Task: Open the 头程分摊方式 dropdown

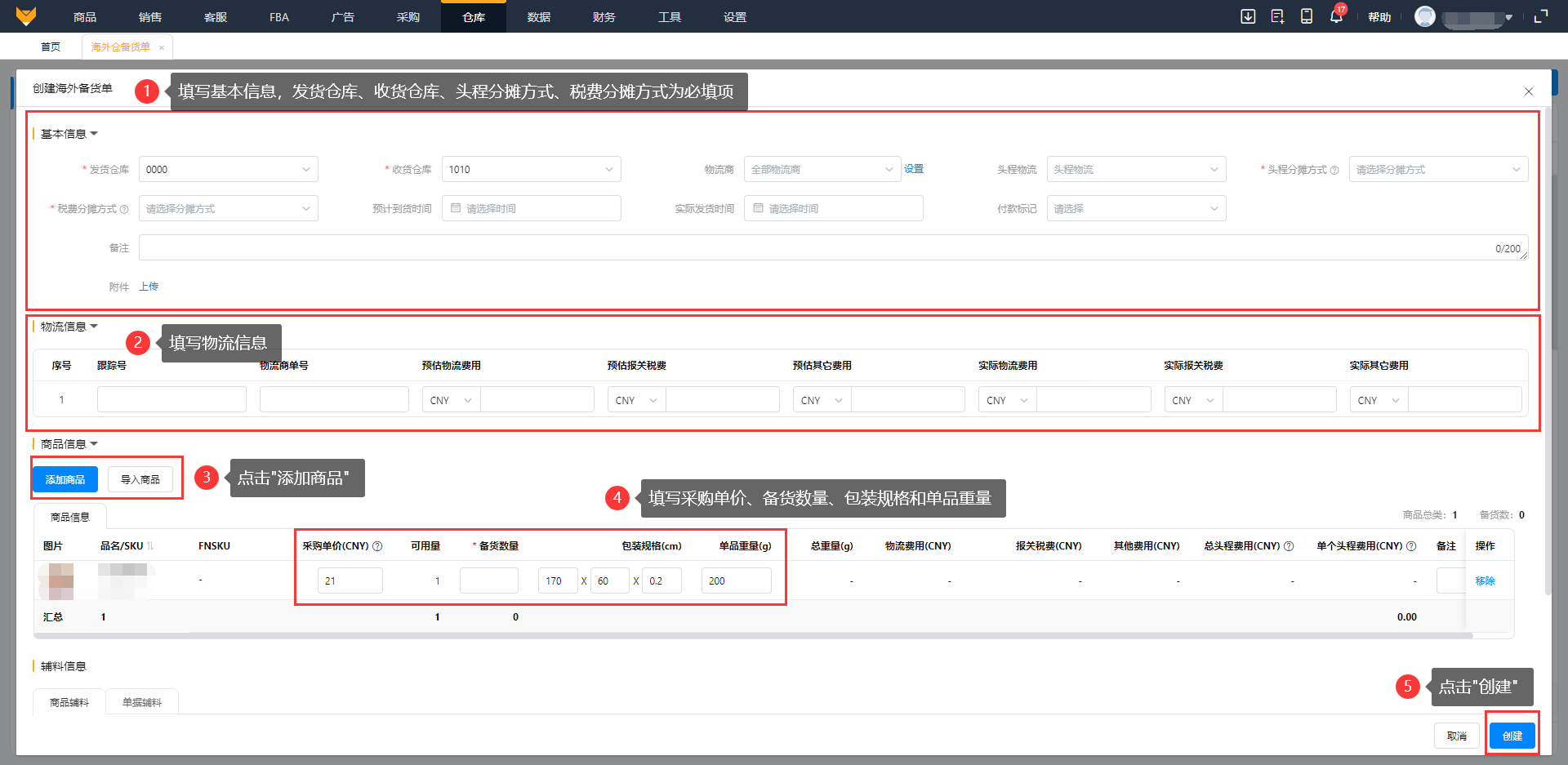Action: click(1437, 170)
